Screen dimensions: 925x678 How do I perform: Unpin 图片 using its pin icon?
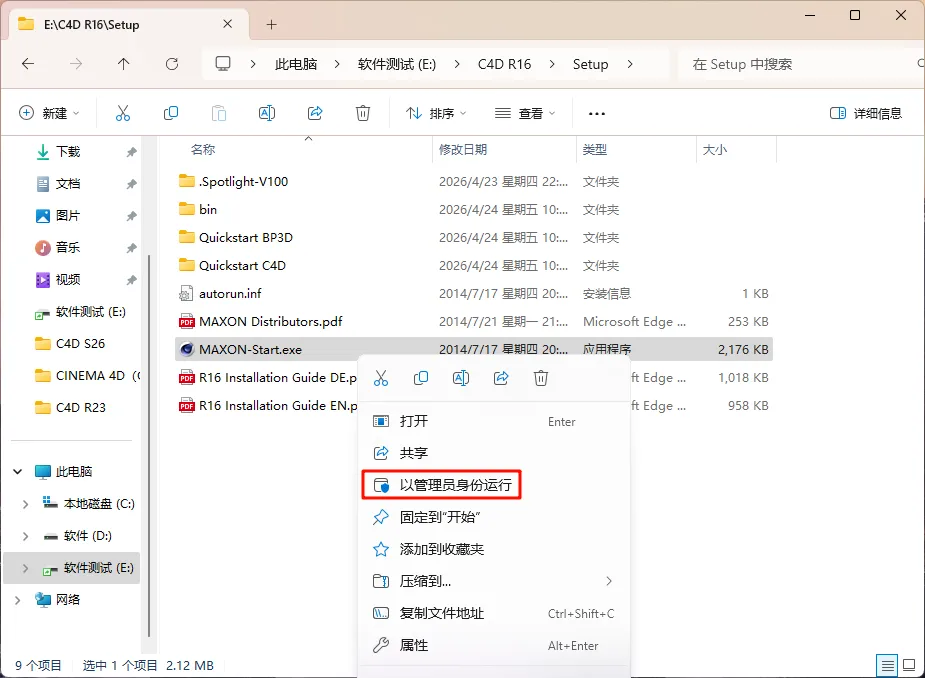(x=131, y=216)
